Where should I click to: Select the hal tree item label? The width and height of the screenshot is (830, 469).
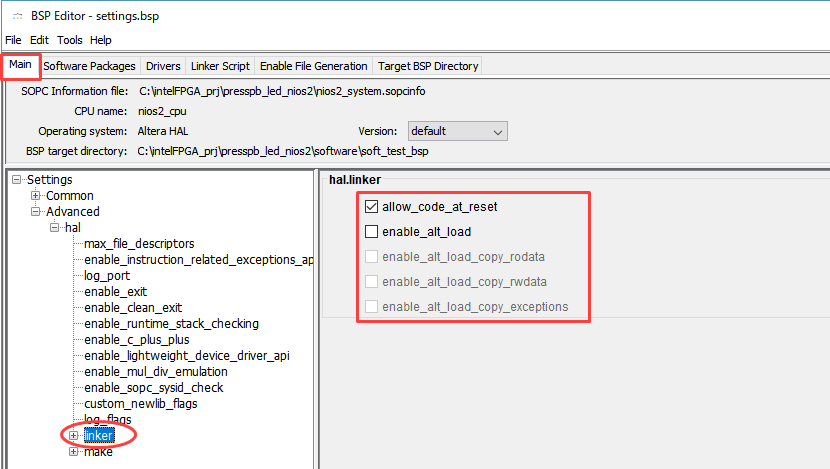[x=73, y=228]
